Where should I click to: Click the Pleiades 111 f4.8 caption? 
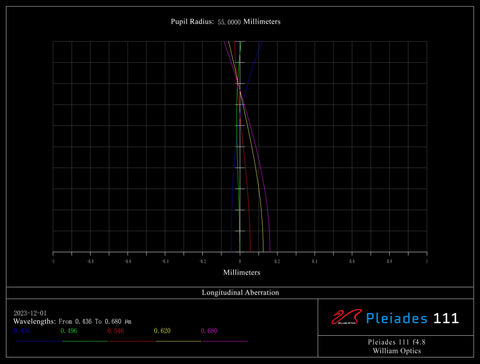397,342
